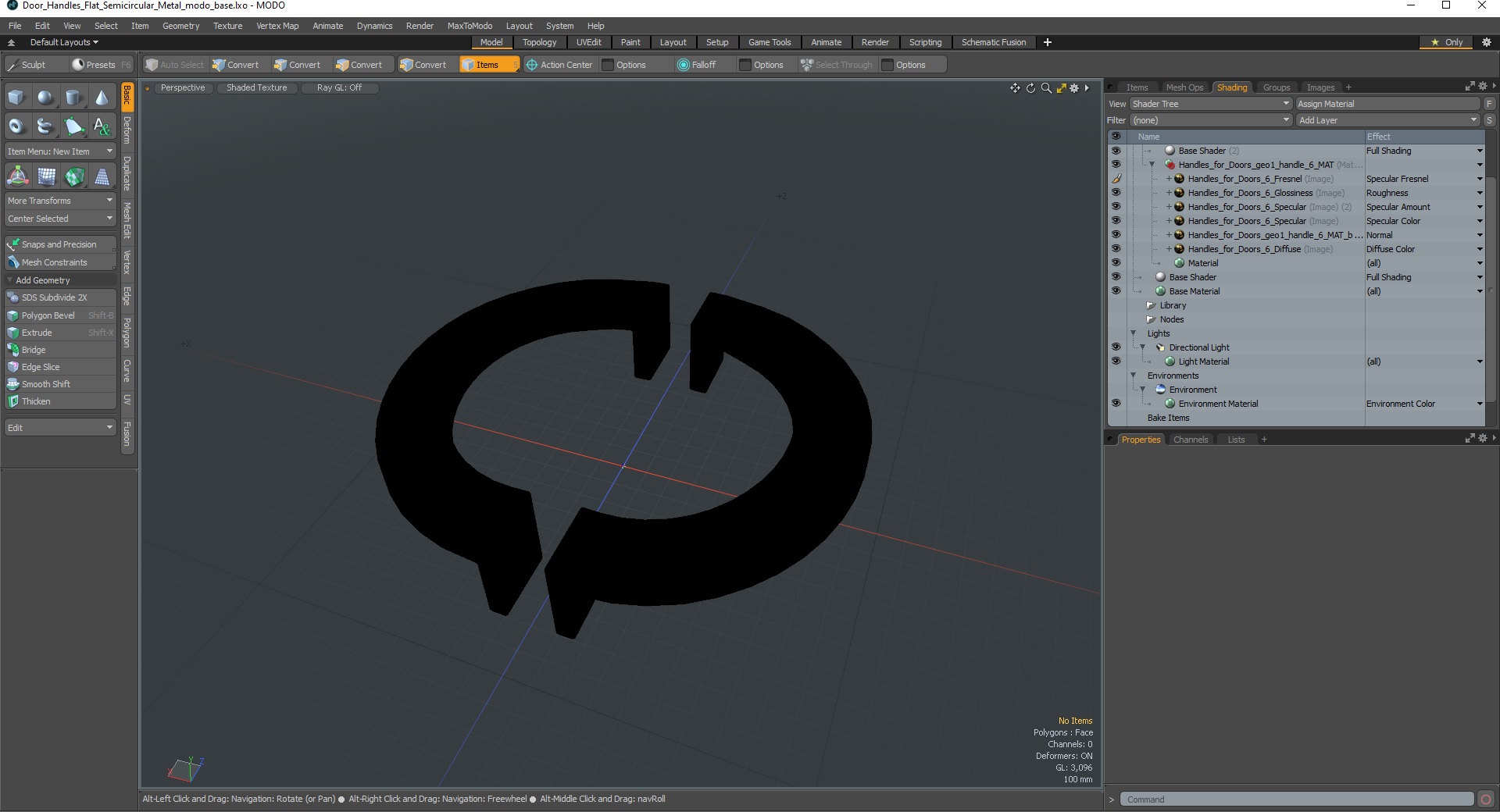1500x812 pixels.
Task: Open the More Transforms dropdown
Action: [x=60, y=201]
